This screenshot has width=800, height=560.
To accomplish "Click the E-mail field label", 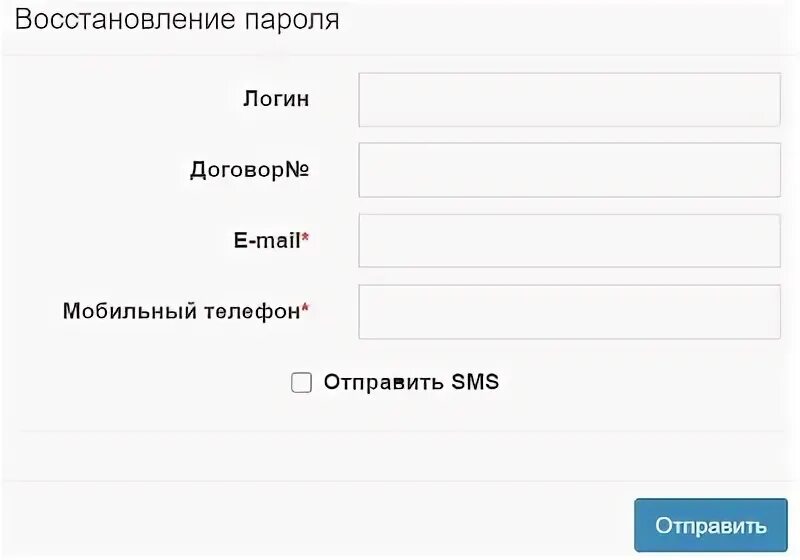I will (265, 241).
